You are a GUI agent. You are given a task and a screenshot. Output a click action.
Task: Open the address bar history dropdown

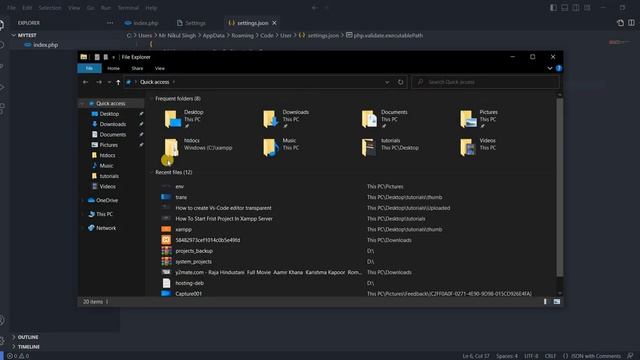pos(387,82)
